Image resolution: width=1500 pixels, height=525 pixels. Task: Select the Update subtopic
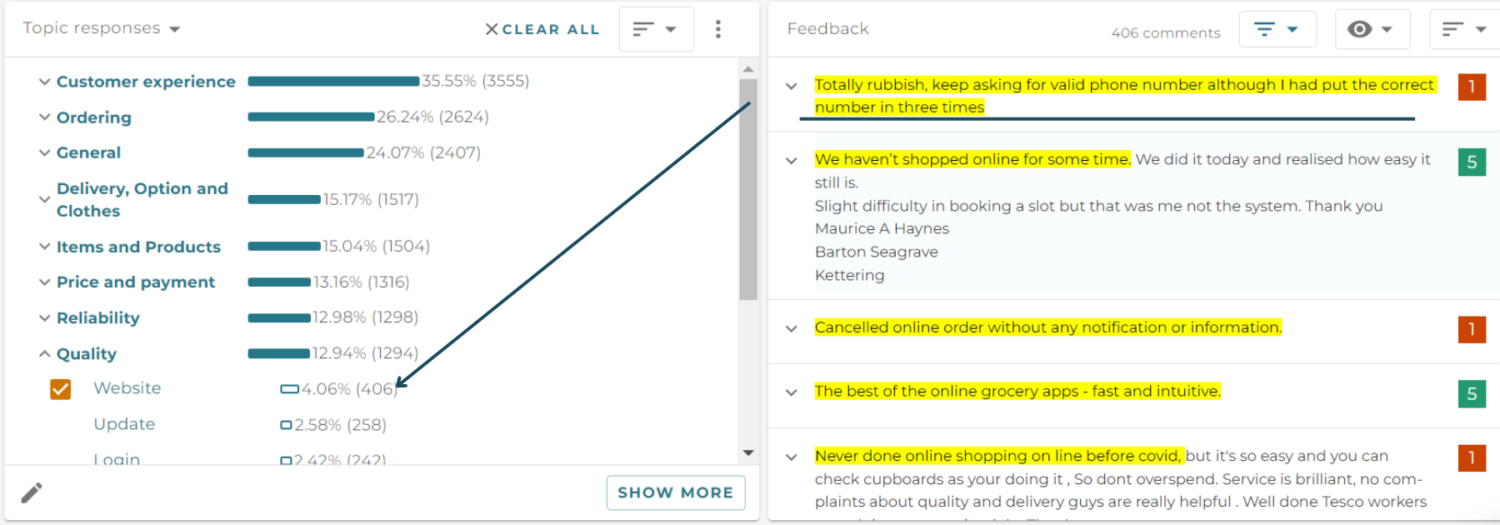pos(124,424)
